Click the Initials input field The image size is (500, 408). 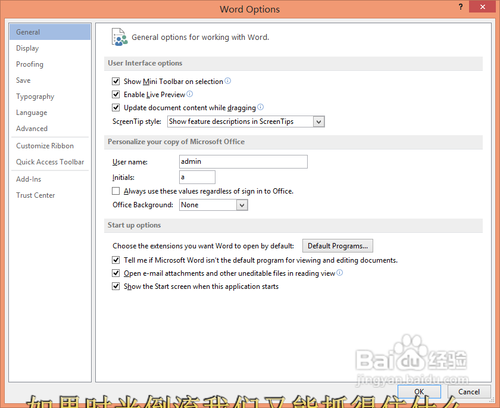(x=197, y=177)
